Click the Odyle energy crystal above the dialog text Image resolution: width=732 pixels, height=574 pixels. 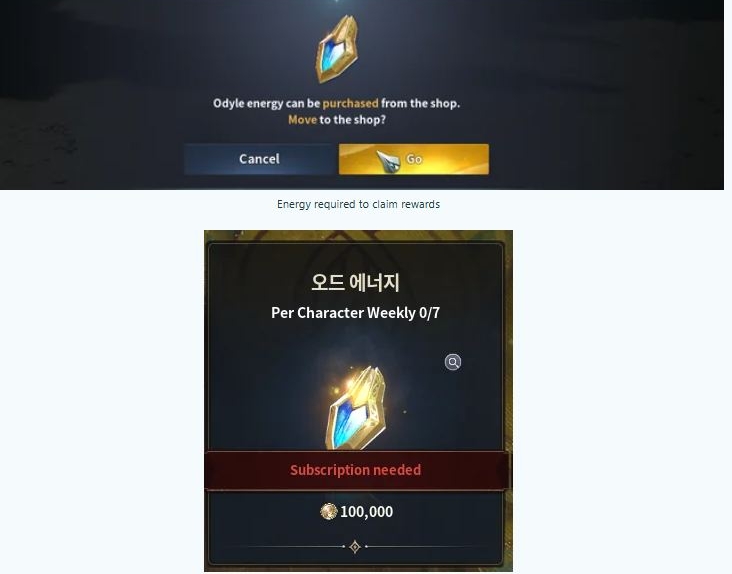[337, 49]
